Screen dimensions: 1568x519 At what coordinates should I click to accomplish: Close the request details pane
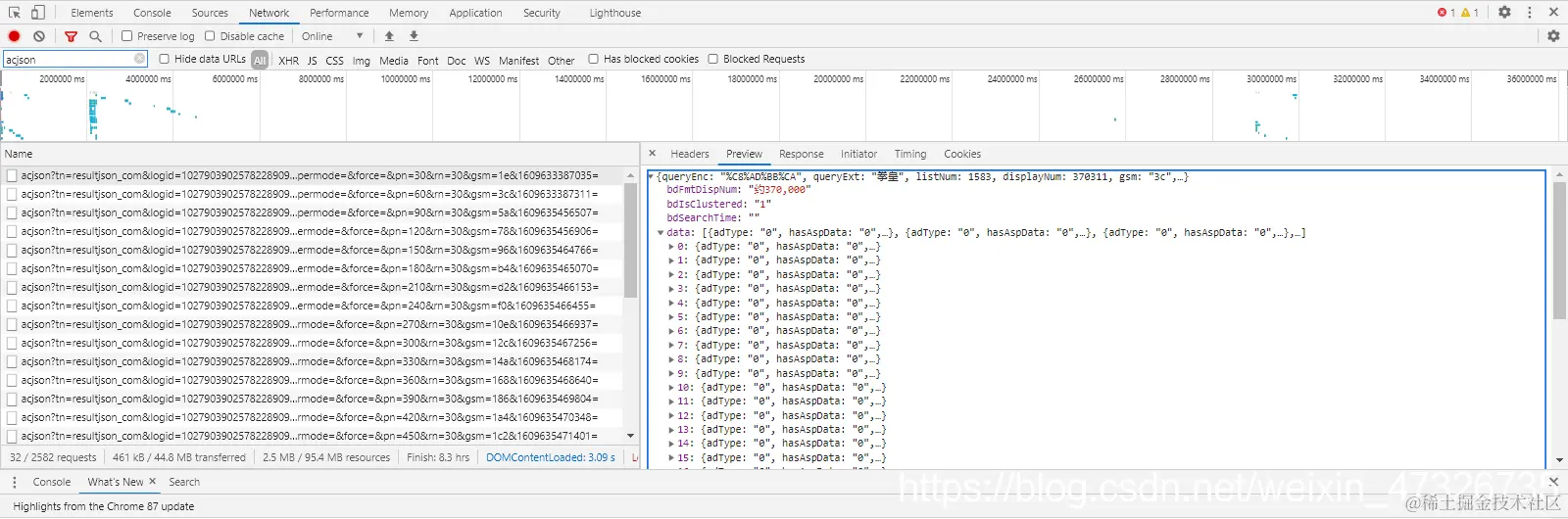coord(653,154)
